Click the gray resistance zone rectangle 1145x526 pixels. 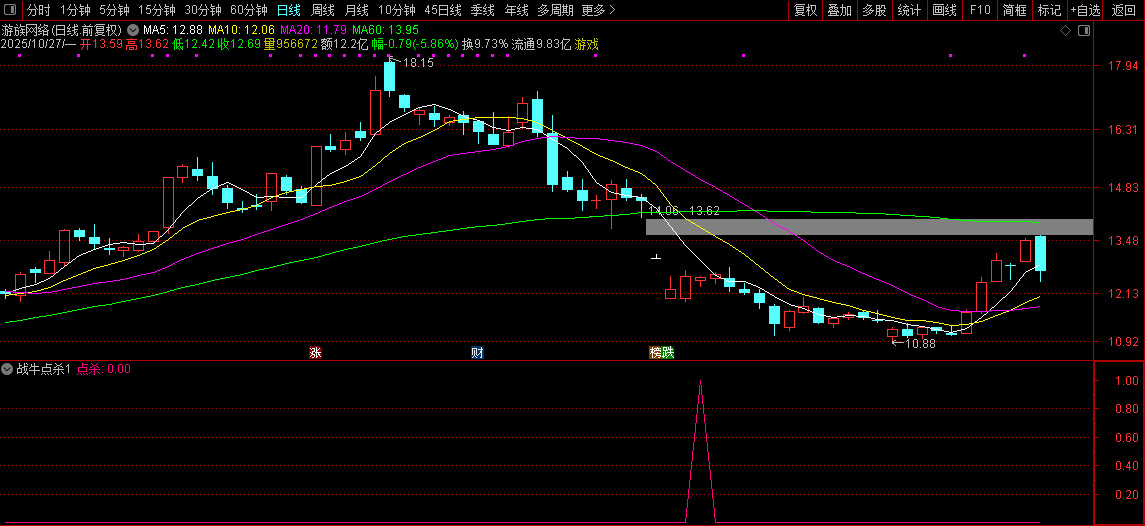(x=868, y=227)
